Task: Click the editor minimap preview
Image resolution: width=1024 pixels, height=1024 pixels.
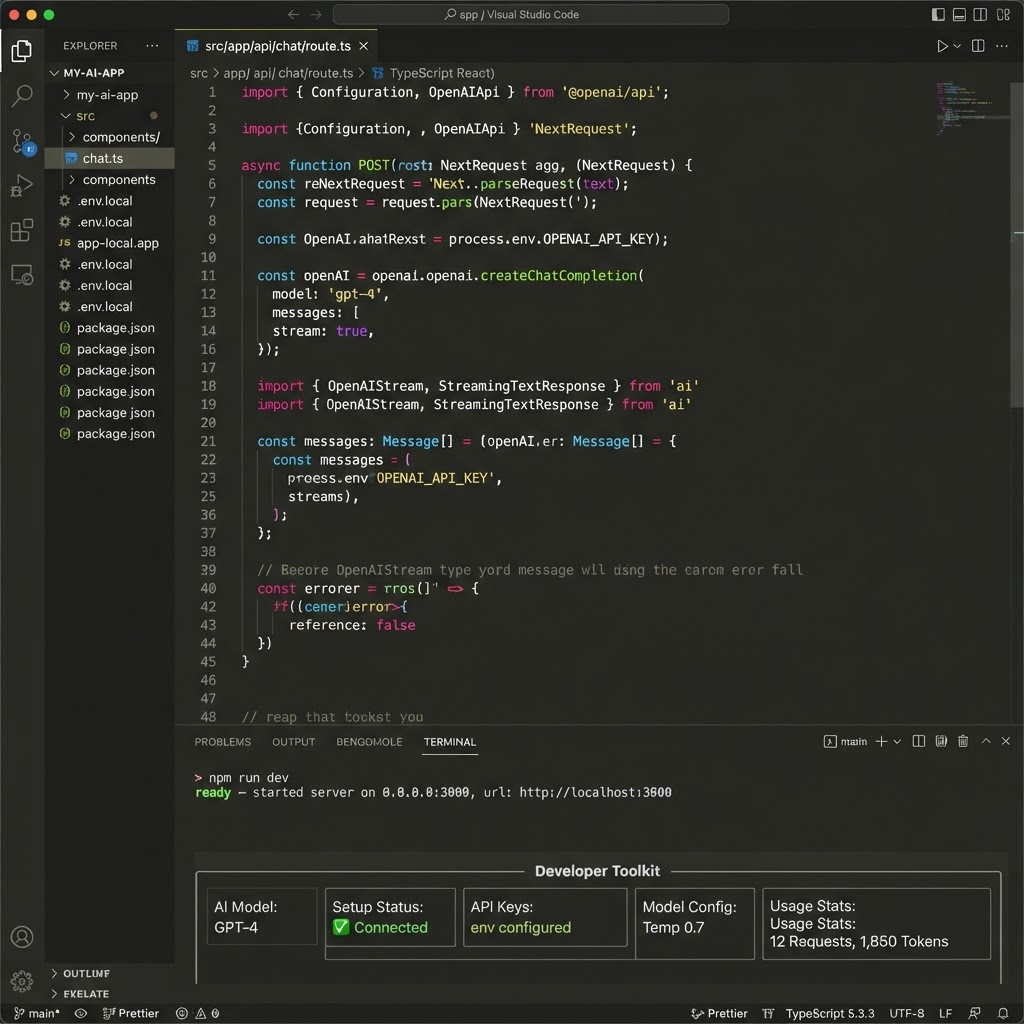Action: tap(965, 108)
